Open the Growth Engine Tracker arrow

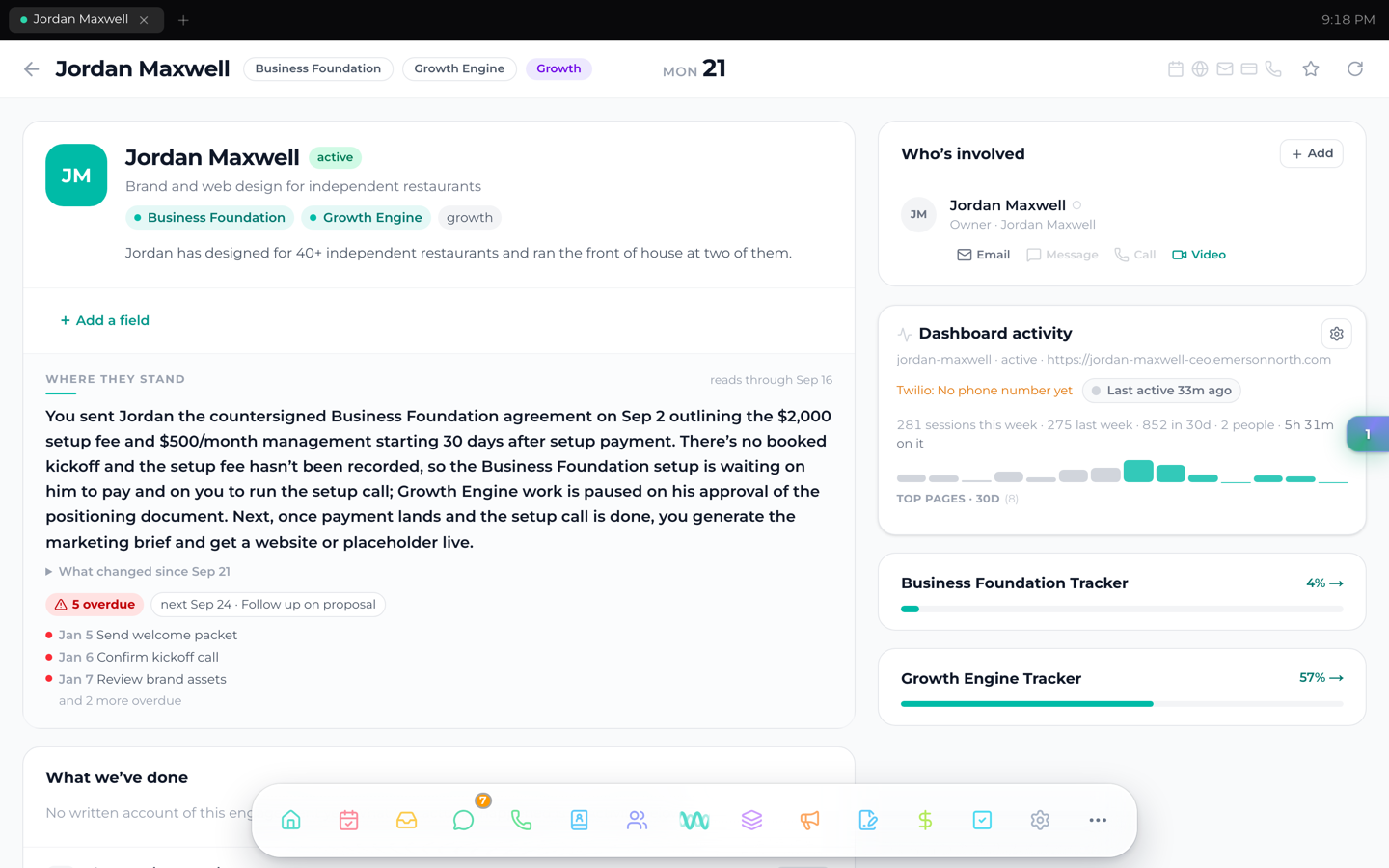(1336, 678)
